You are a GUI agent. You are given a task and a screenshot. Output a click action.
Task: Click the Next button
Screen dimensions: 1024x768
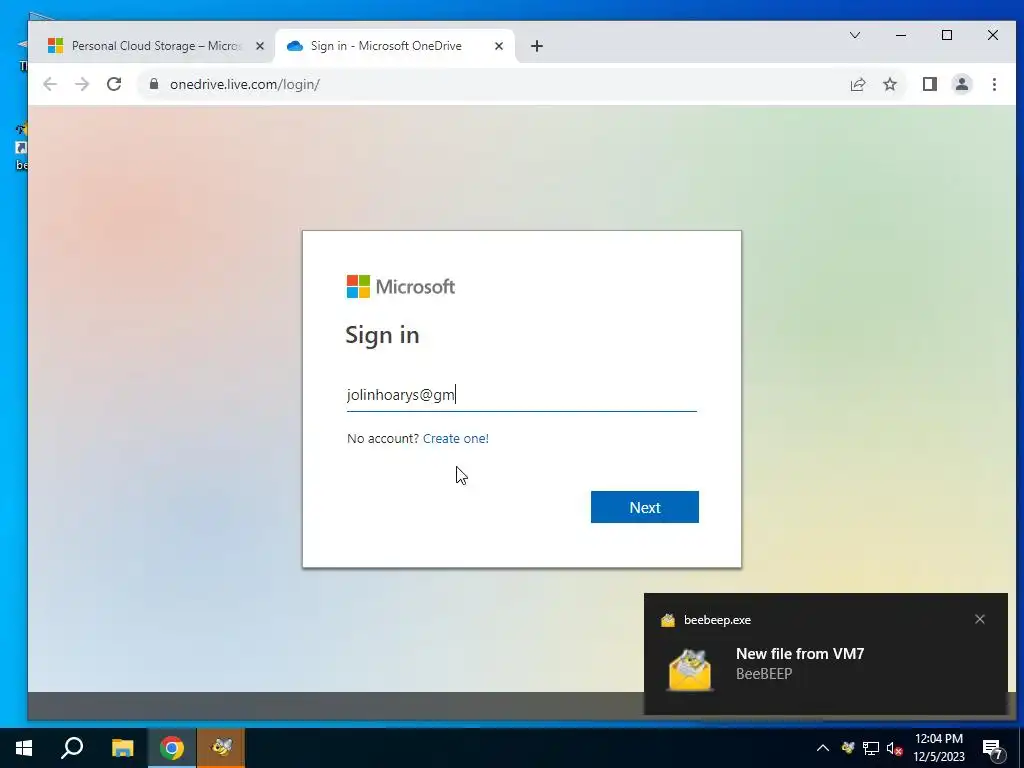pos(645,507)
